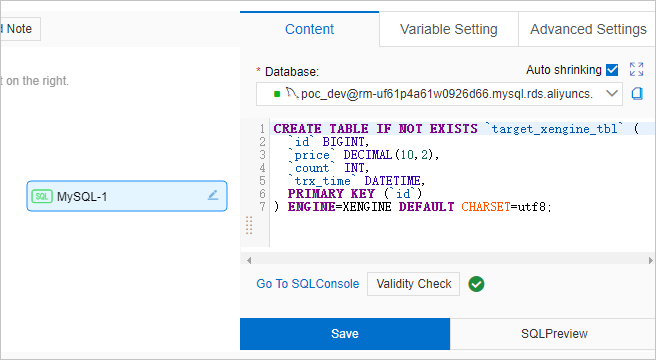Toggle the Auto shrinking checkbox
The image size is (656, 360).
pyautogui.click(x=612, y=69)
